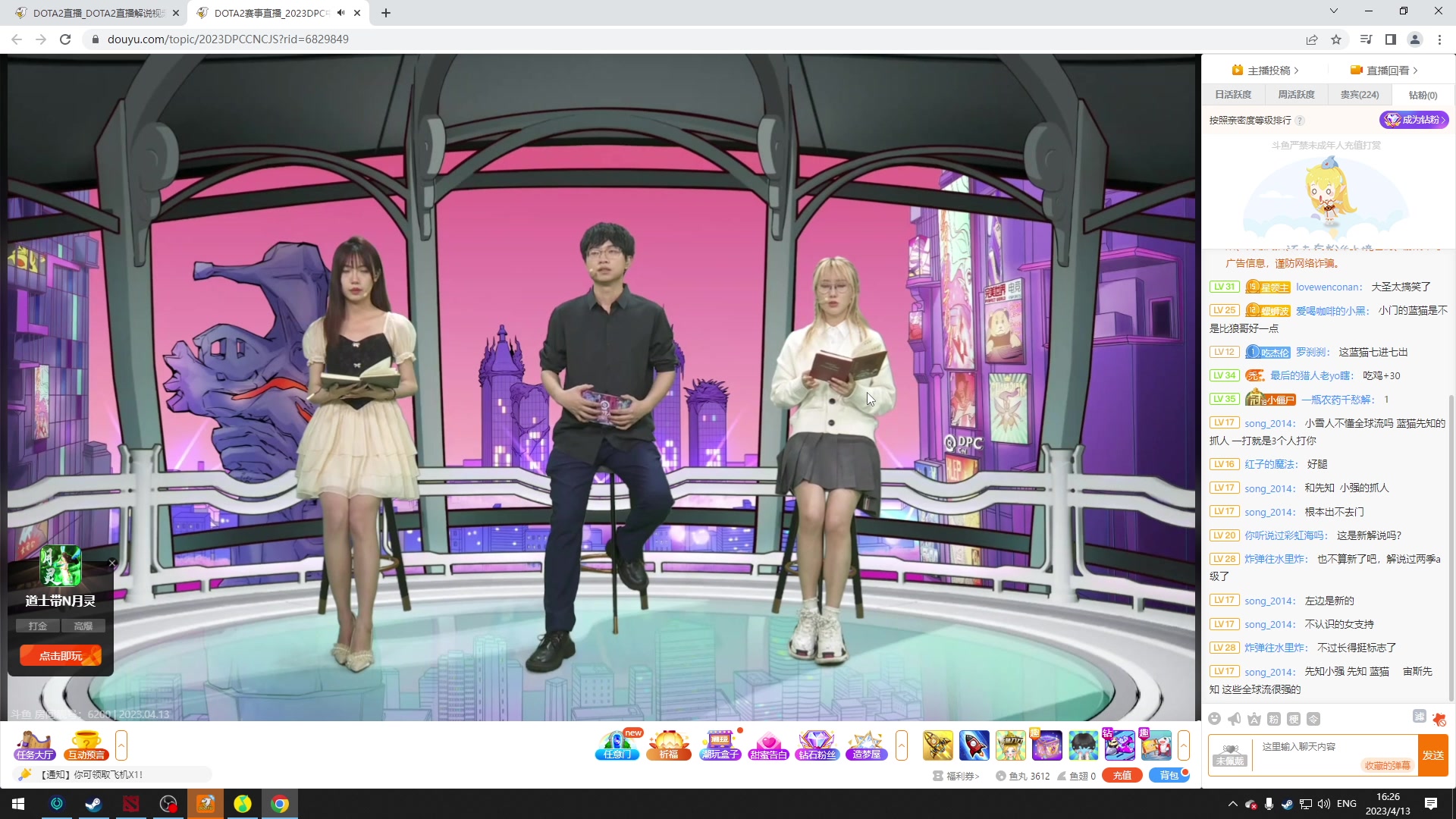Open Steam from the taskbar
The image size is (1456, 819).
point(93,804)
